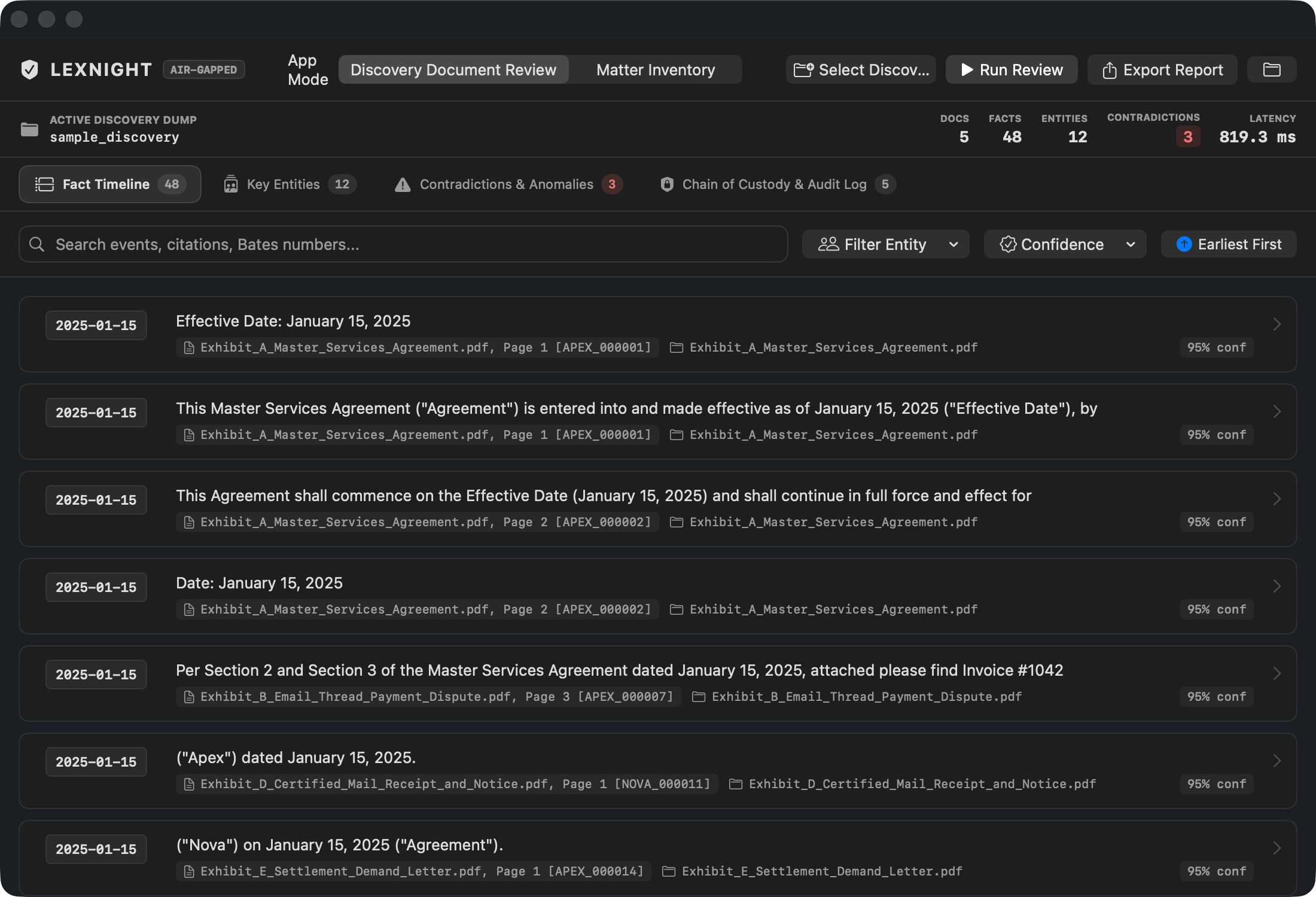Open Chain of Custody & Audit Log tab

[778, 184]
